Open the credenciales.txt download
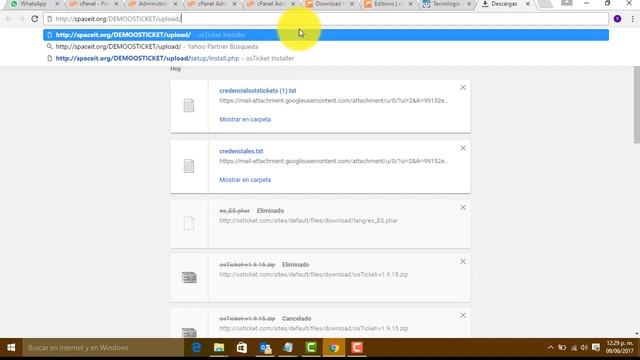The height and width of the screenshot is (360, 640). click(x=241, y=151)
